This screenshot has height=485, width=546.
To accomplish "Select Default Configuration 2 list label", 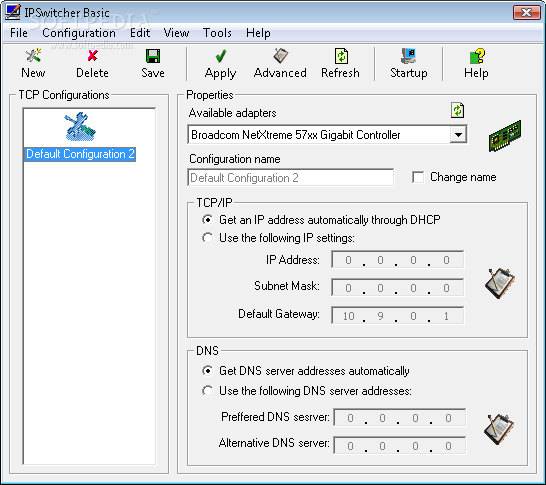I will point(80,154).
